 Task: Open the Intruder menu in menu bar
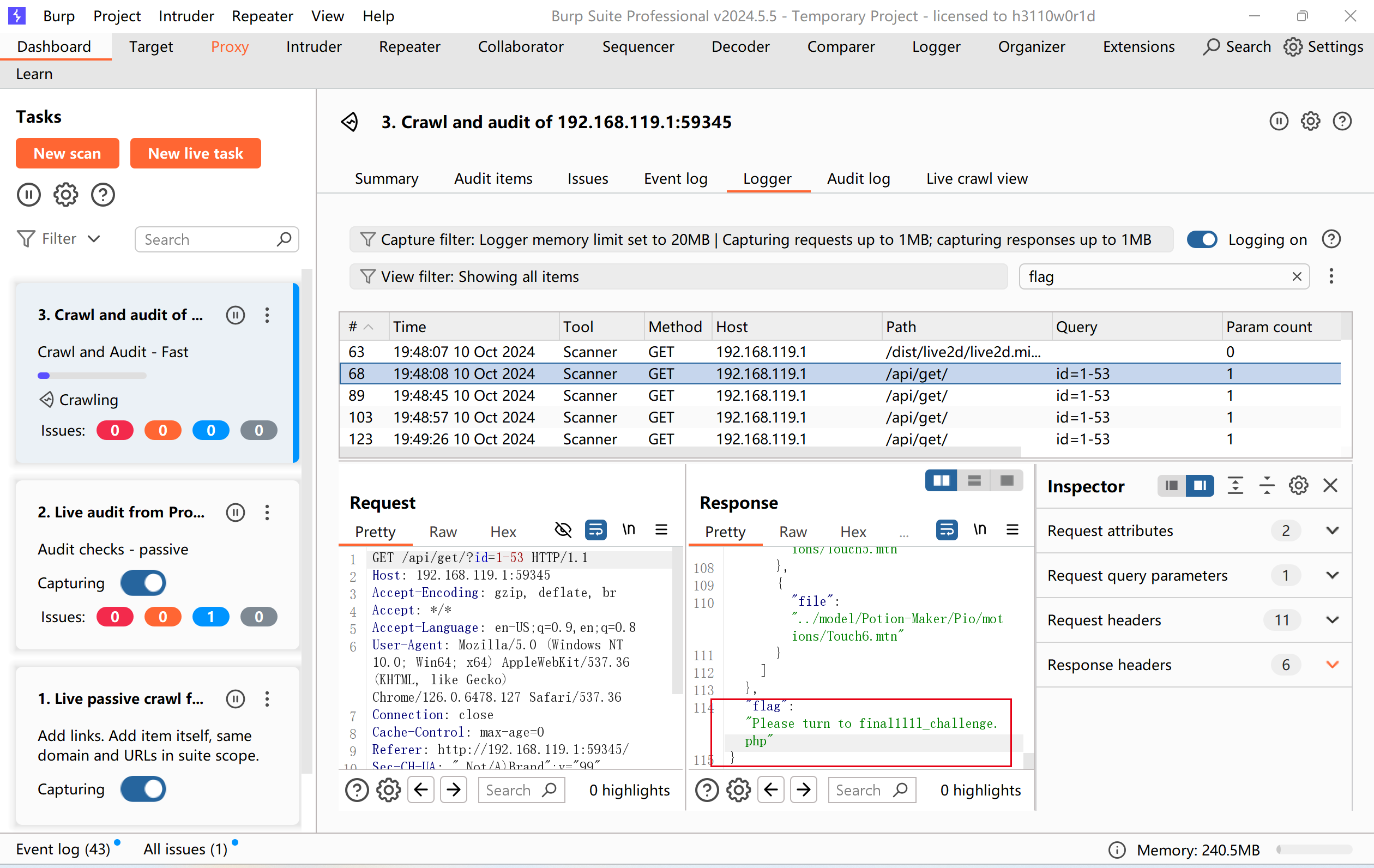[x=186, y=15]
